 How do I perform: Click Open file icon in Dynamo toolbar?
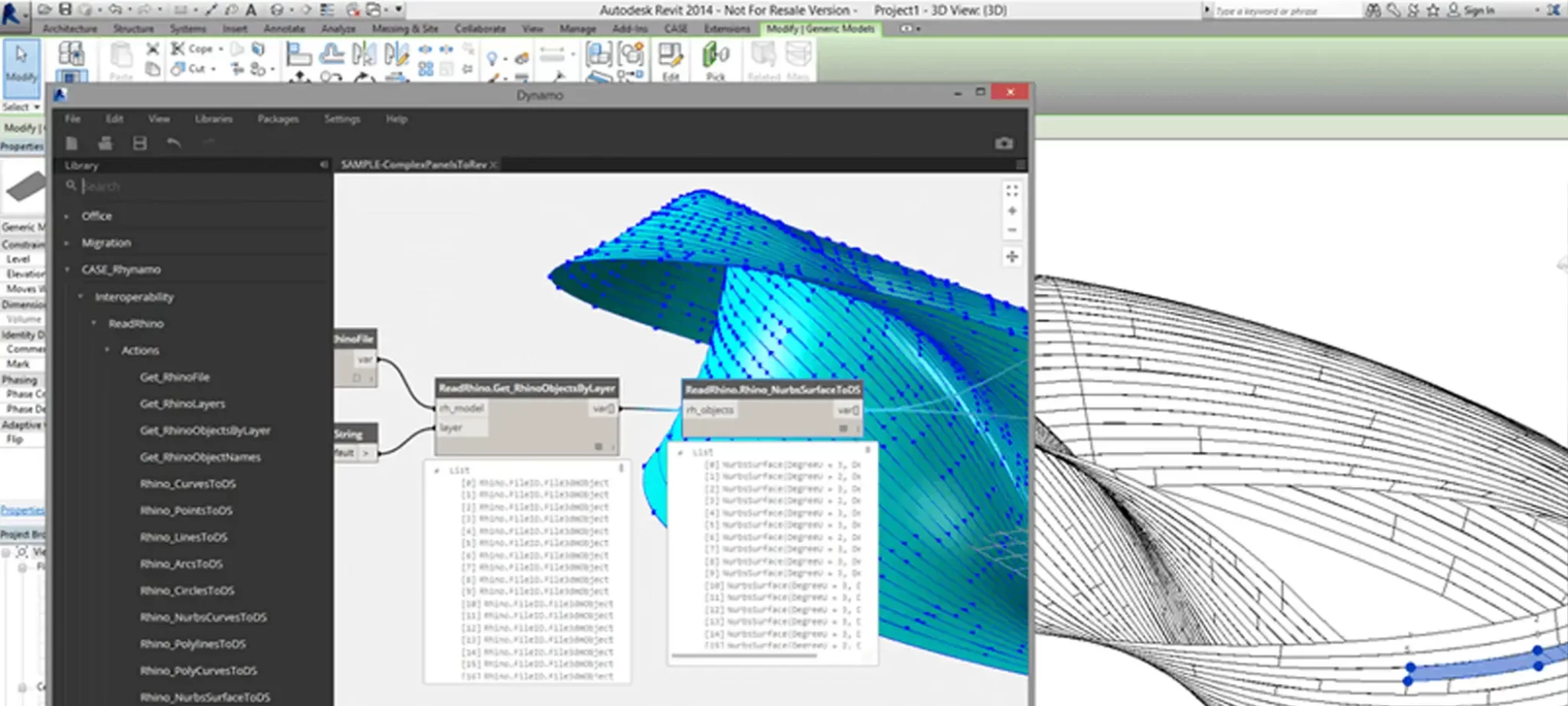click(106, 143)
